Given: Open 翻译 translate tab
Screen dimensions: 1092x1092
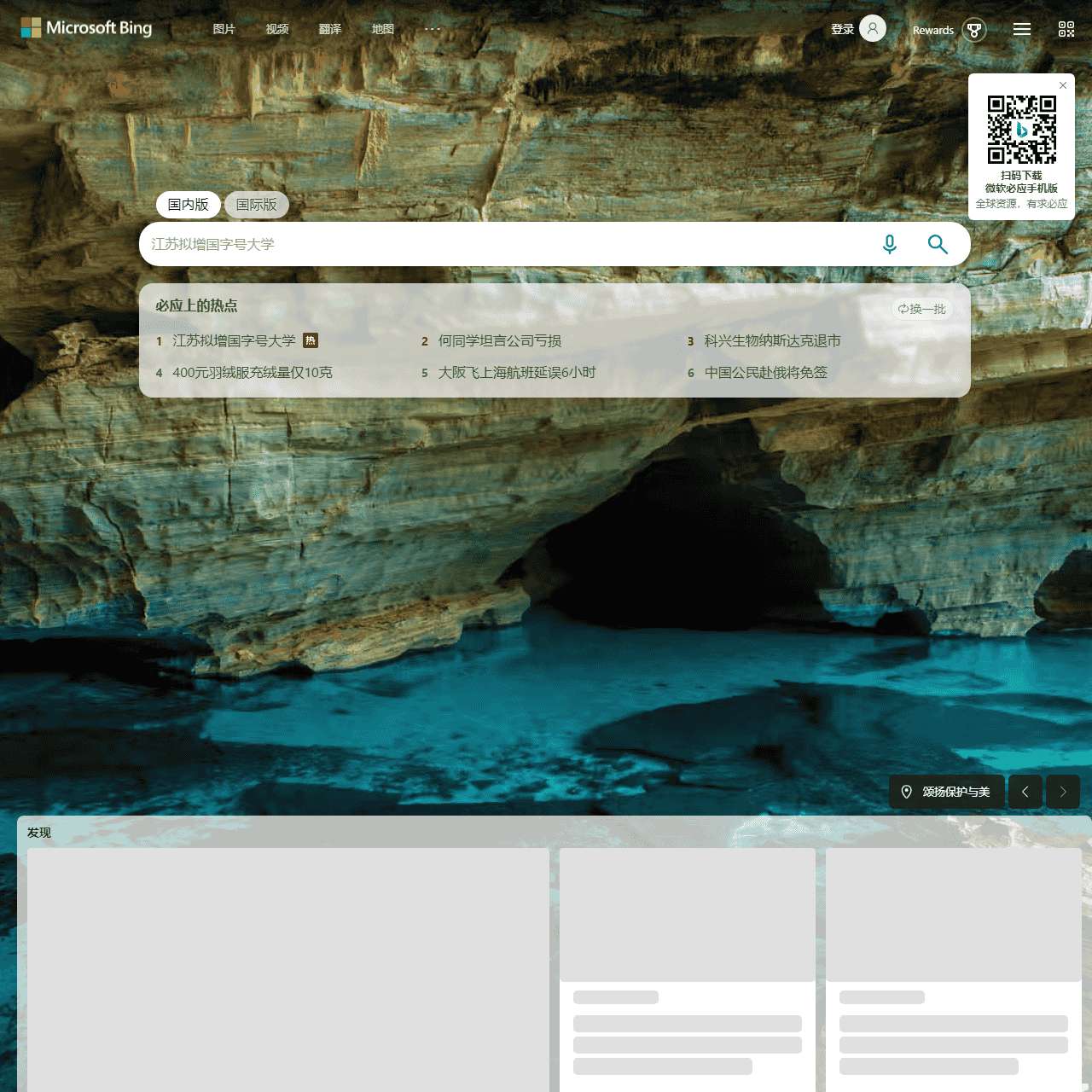Looking at the screenshot, I should tap(329, 29).
